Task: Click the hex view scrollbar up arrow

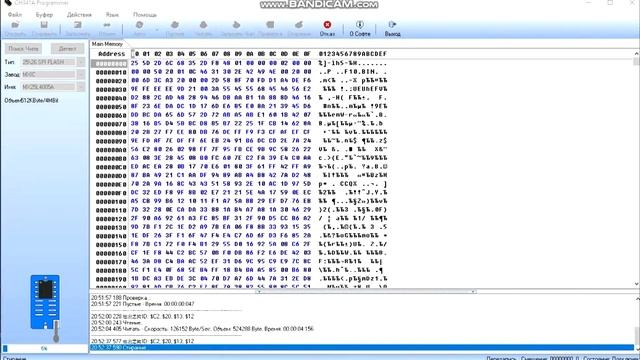Action: [x=636, y=53]
